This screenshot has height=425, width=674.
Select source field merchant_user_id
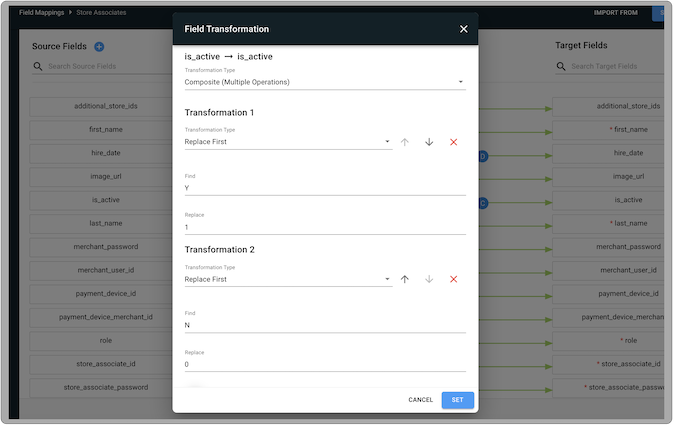pyautogui.click(x=101, y=270)
